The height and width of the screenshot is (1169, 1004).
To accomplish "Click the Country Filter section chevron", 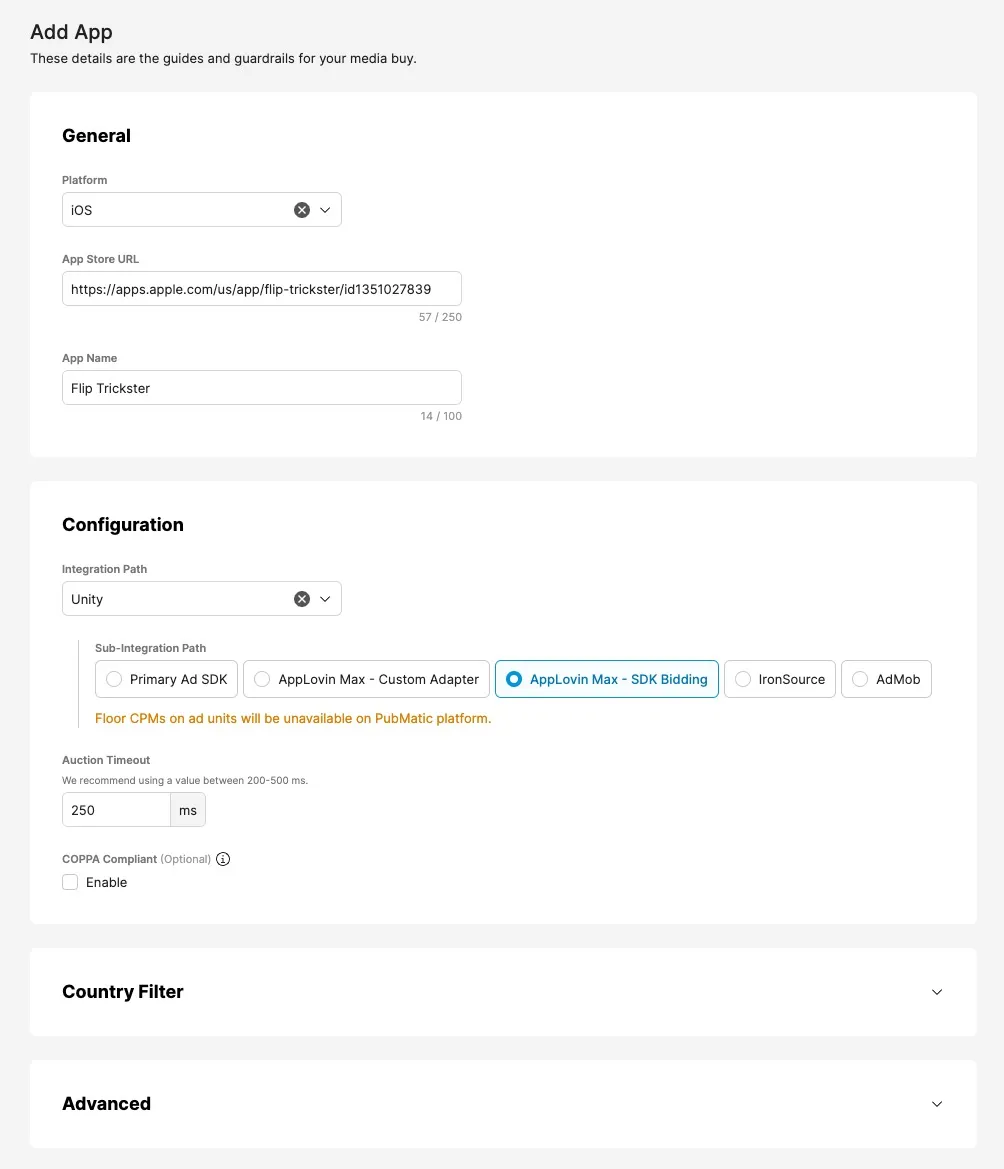I will tap(937, 991).
